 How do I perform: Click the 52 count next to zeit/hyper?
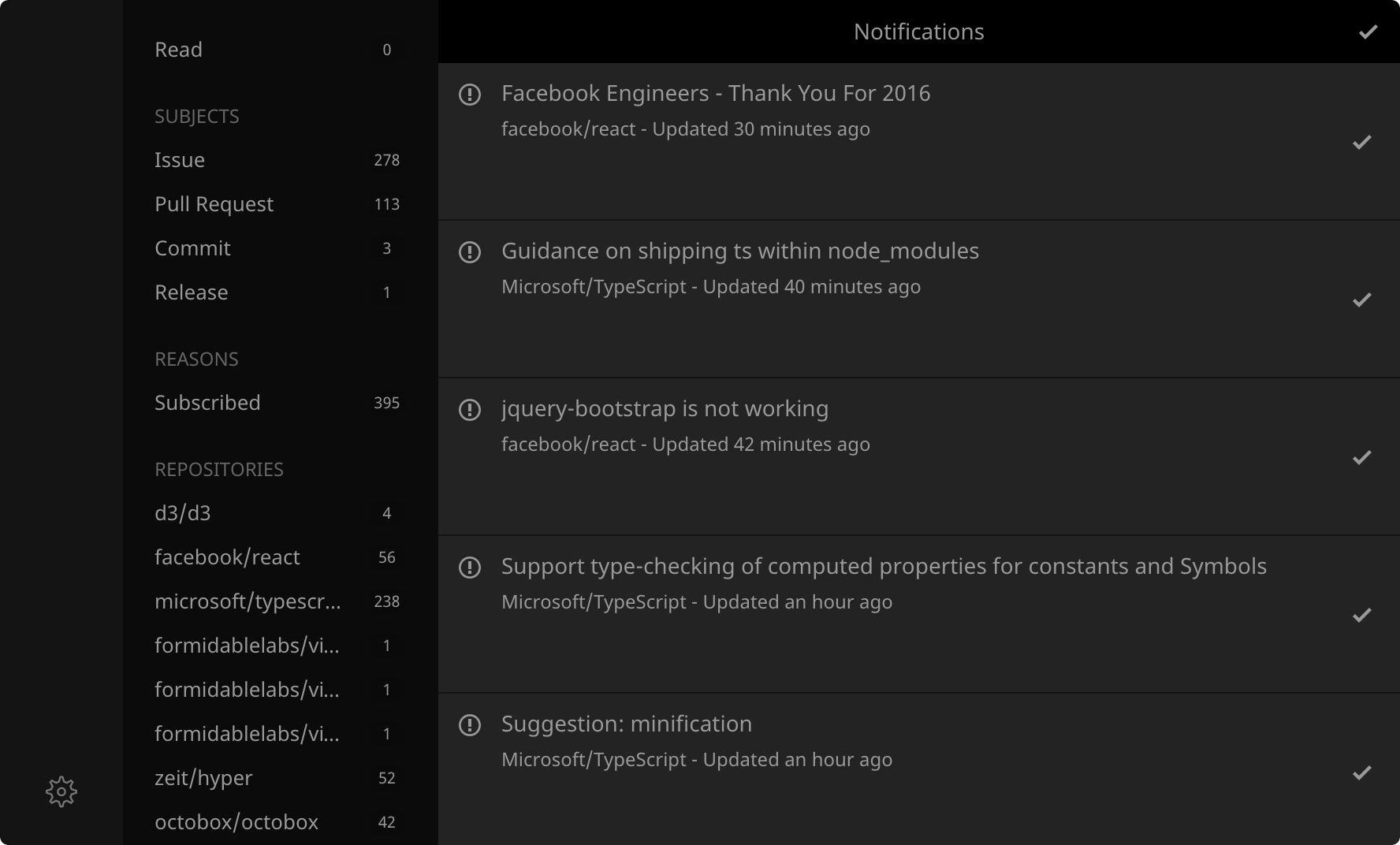[x=386, y=778]
